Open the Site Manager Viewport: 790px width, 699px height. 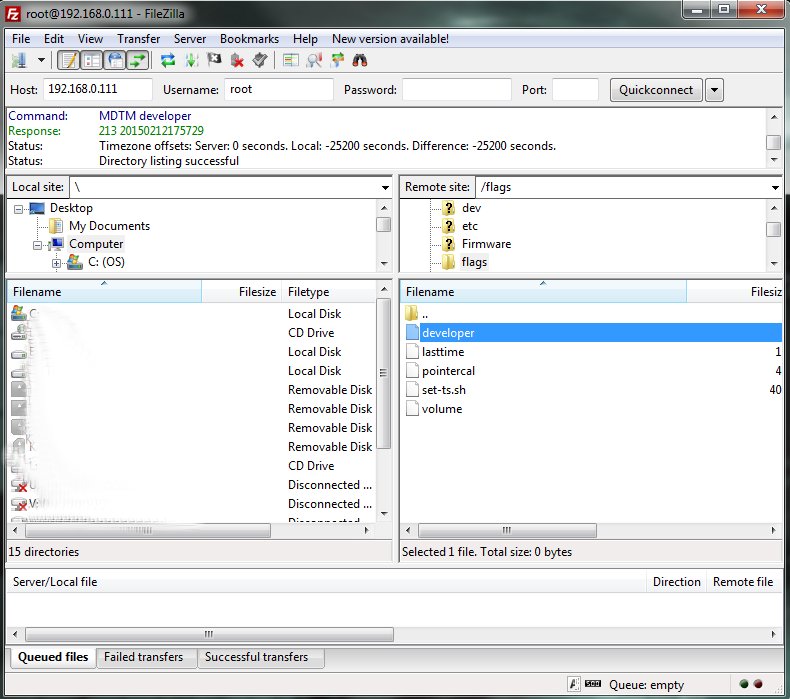point(19,60)
